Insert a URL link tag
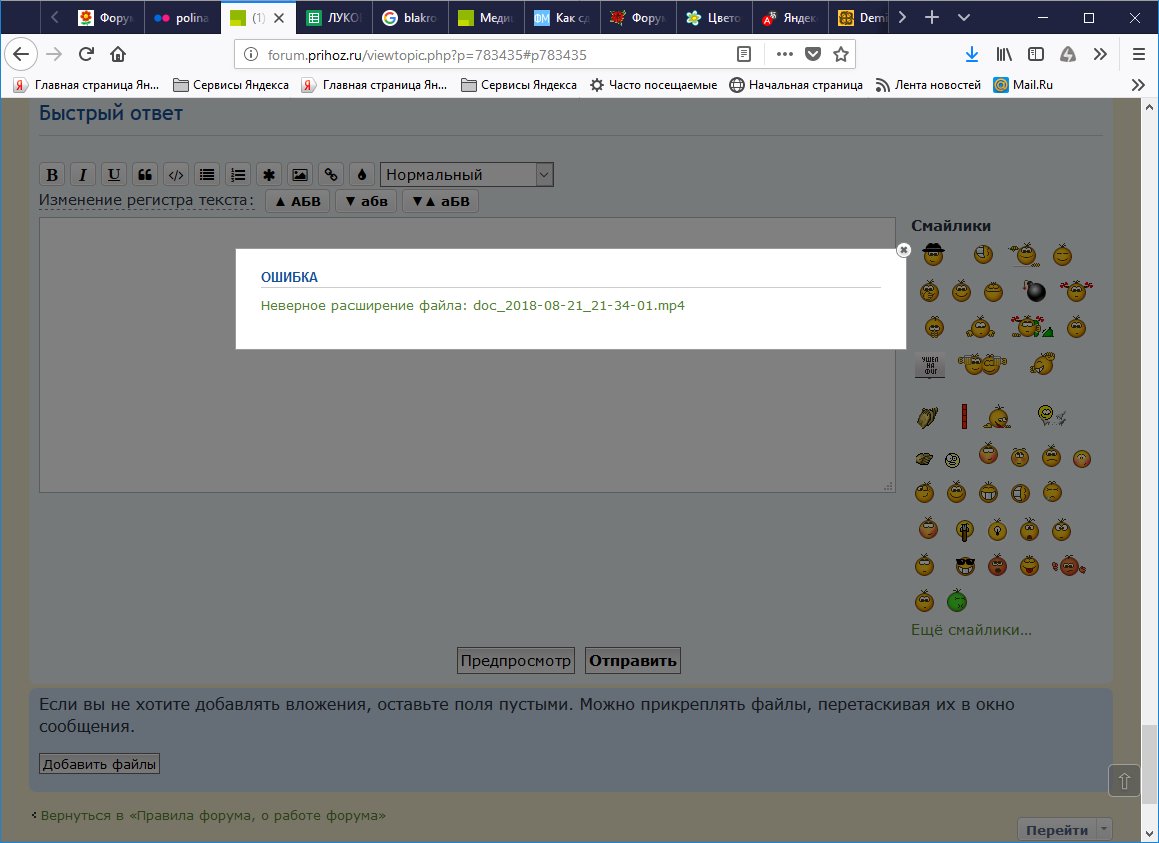Screen dimensions: 1159x843 tap(331, 175)
